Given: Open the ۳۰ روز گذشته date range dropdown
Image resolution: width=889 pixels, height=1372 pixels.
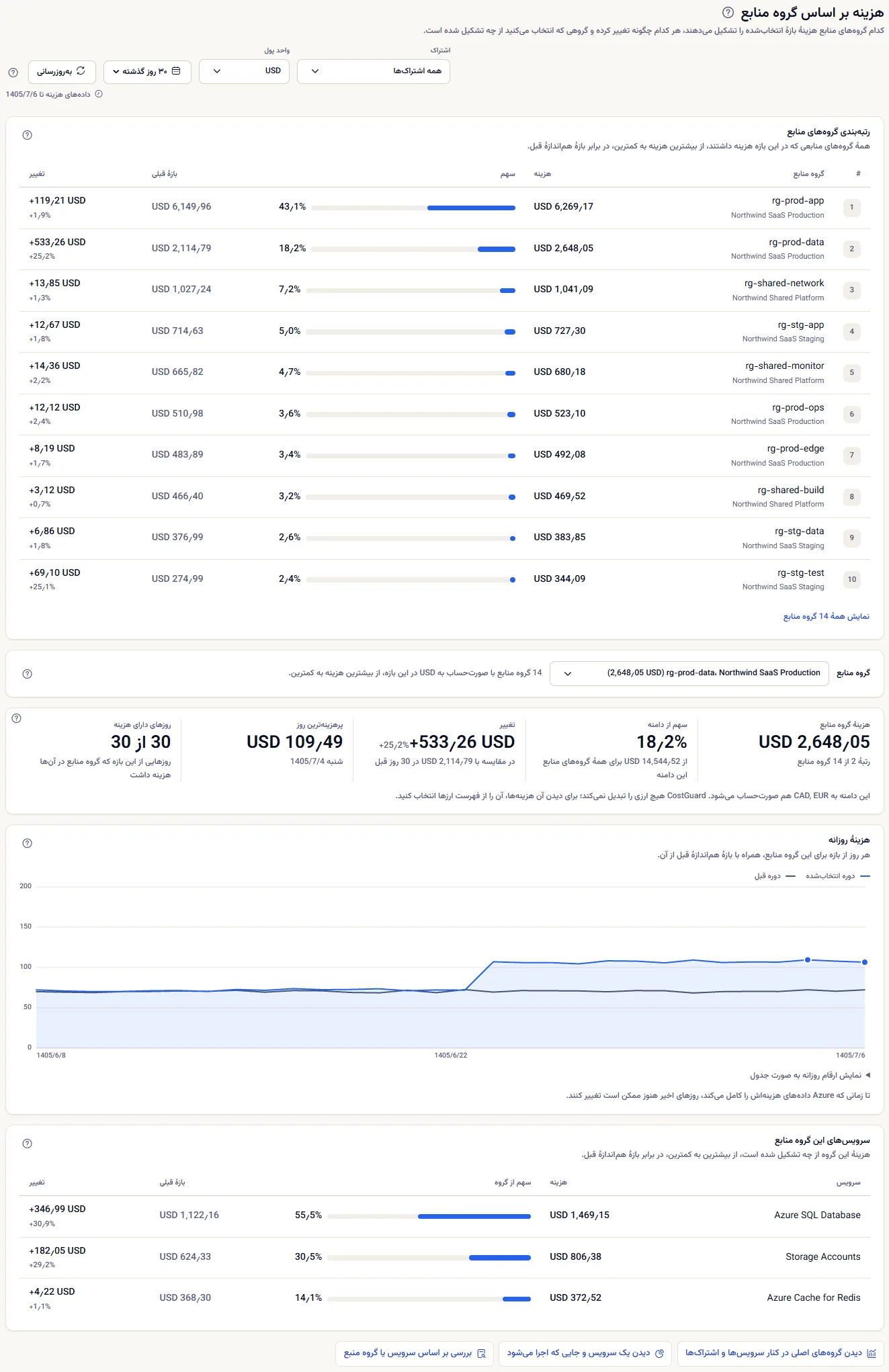Looking at the screenshot, I should pos(147,72).
